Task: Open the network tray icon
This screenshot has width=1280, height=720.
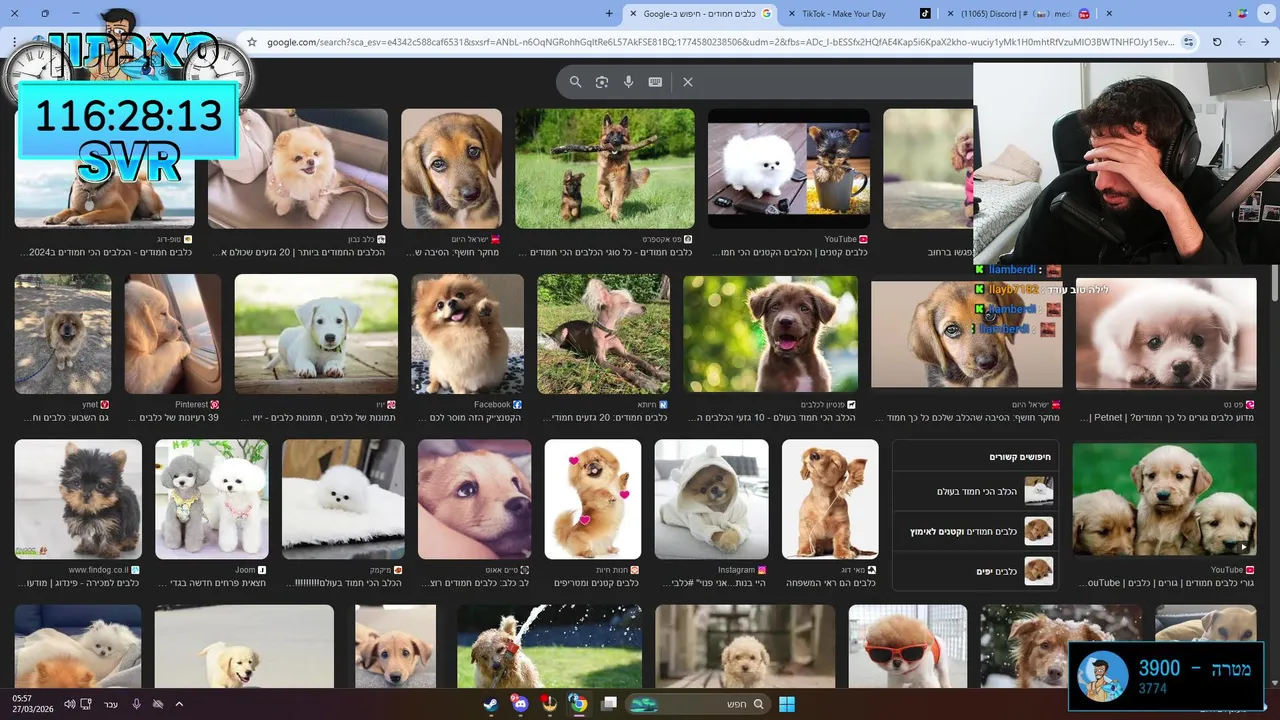Action: [x=86, y=704]
